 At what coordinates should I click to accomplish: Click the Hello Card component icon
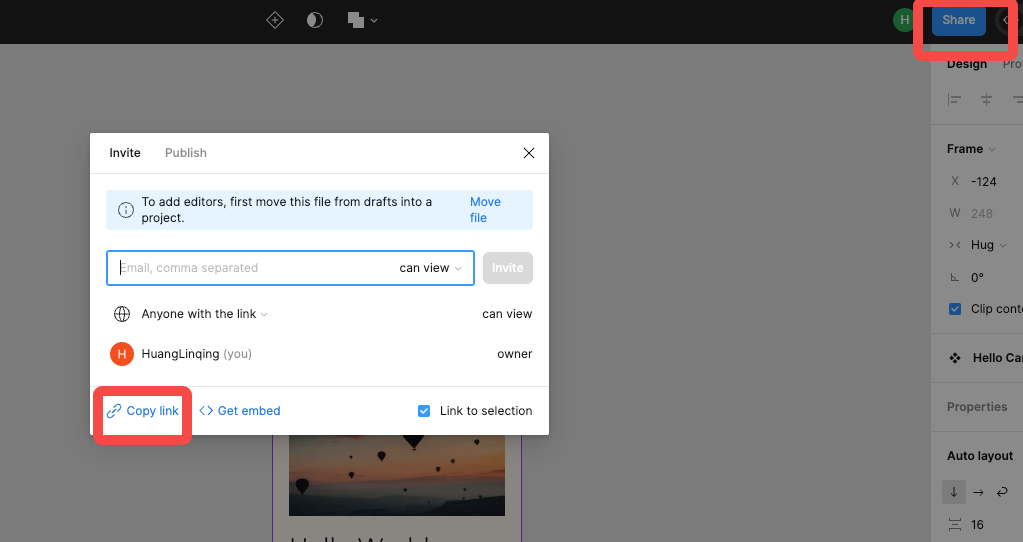tap(954, 357)
